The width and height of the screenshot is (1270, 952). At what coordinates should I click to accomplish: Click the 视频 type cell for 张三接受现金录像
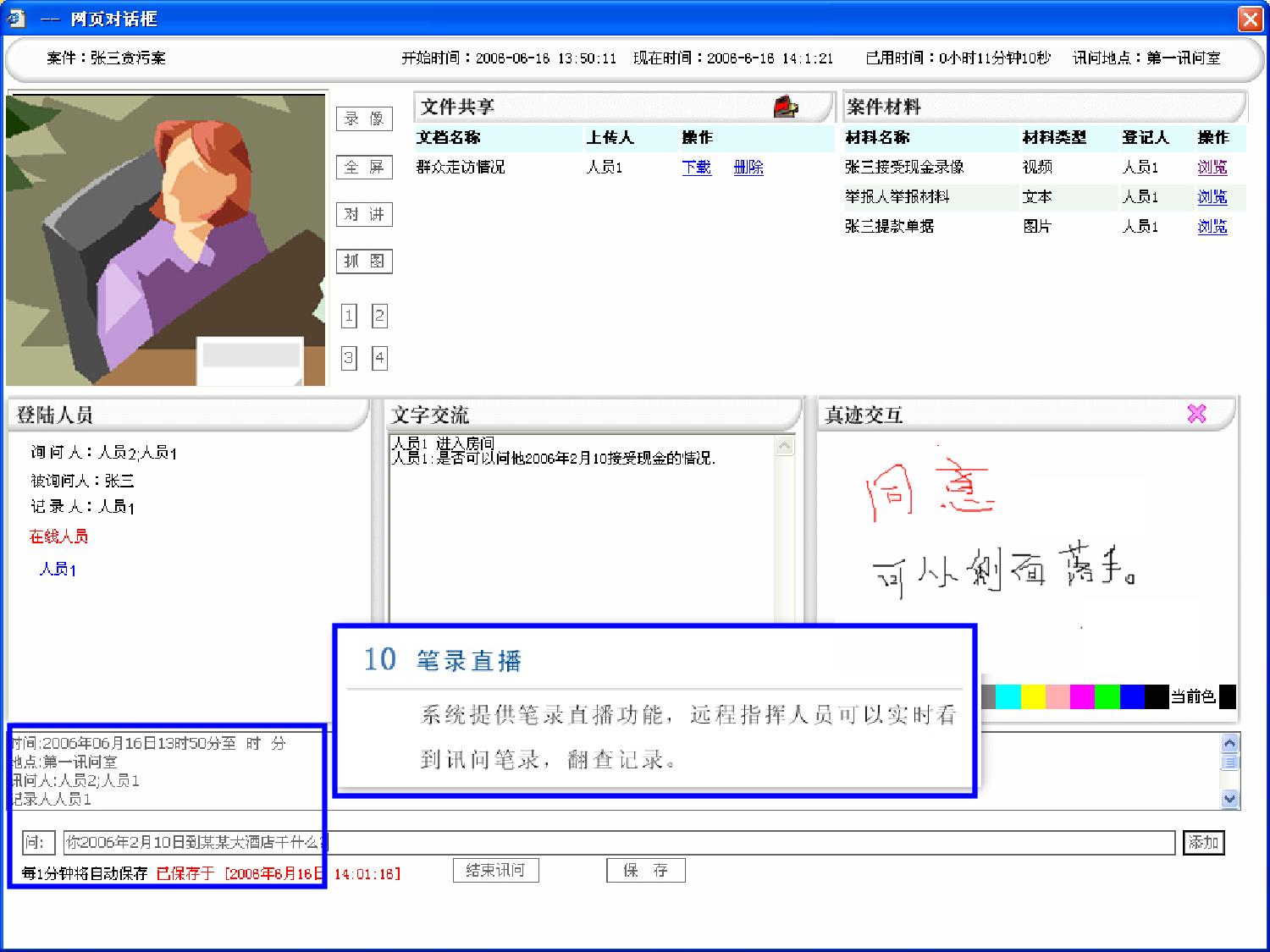1037,167
